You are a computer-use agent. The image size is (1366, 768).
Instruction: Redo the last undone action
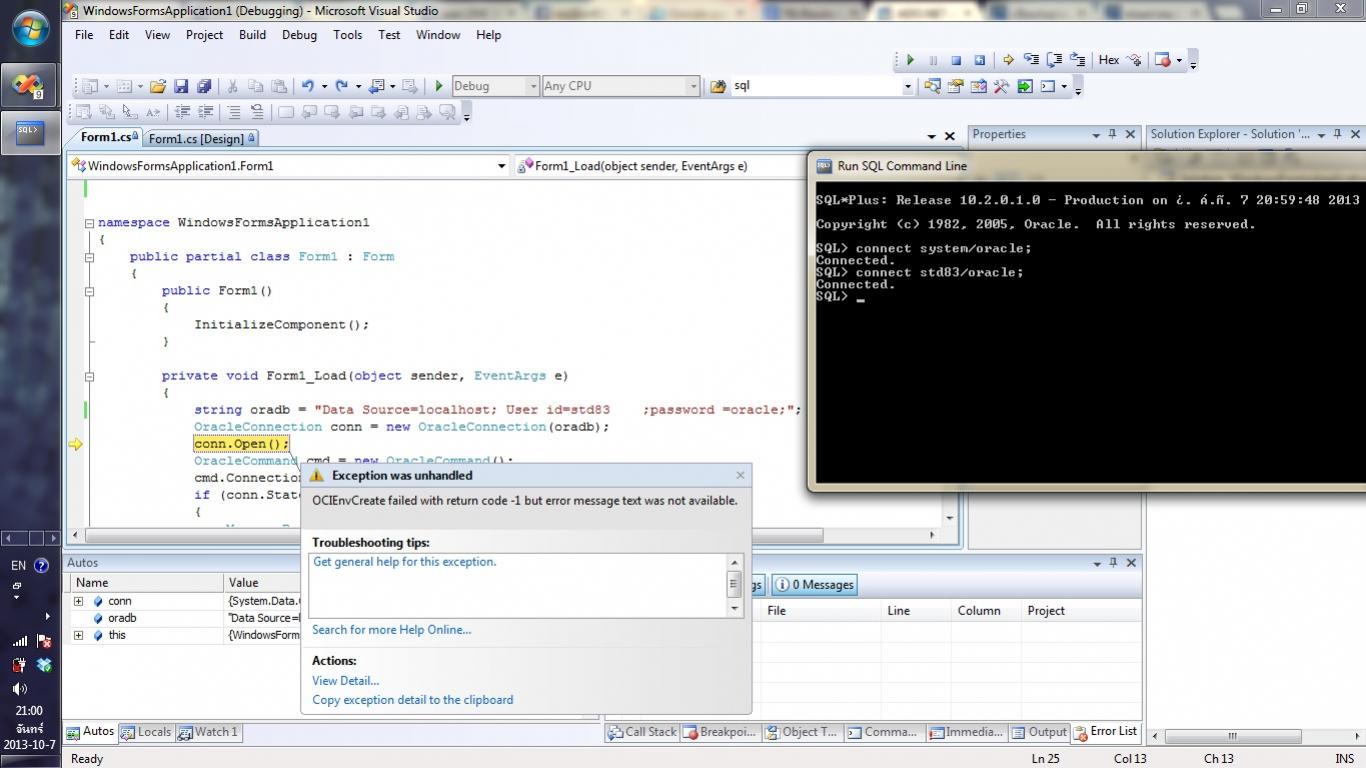341,86
